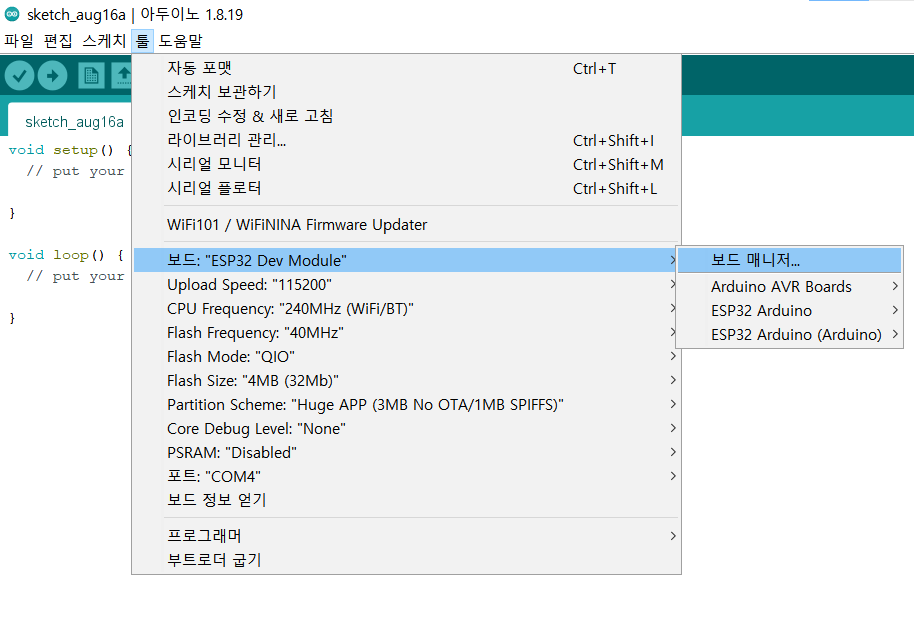Screen dimensions: 914x629
Task: Expand the 포트: "COM4" submenu
Action: 407,476
